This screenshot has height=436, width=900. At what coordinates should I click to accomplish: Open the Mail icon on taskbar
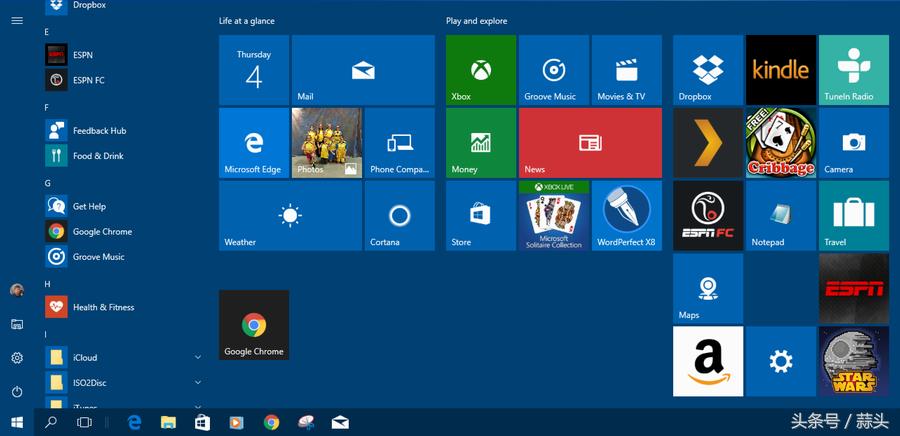pos(340,423)
